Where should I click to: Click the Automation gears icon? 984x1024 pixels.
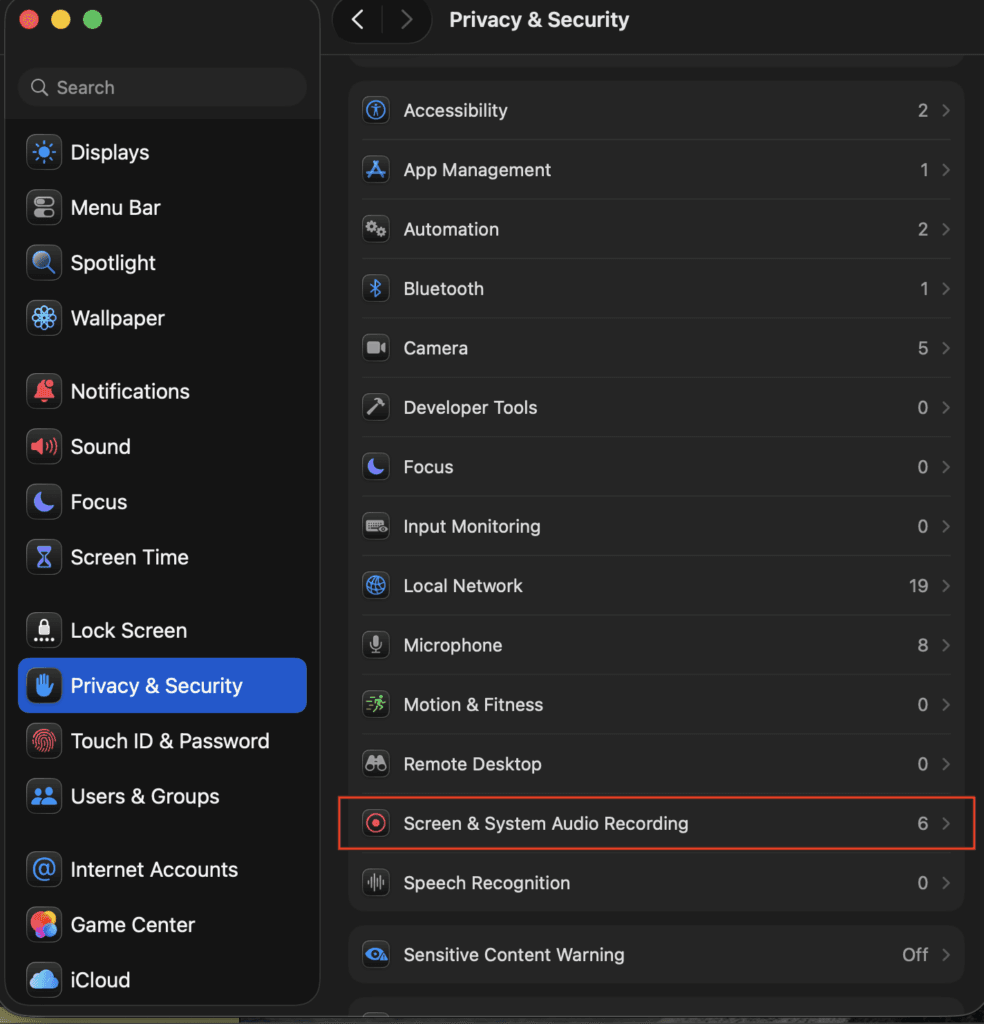click(x=376, y=229)
